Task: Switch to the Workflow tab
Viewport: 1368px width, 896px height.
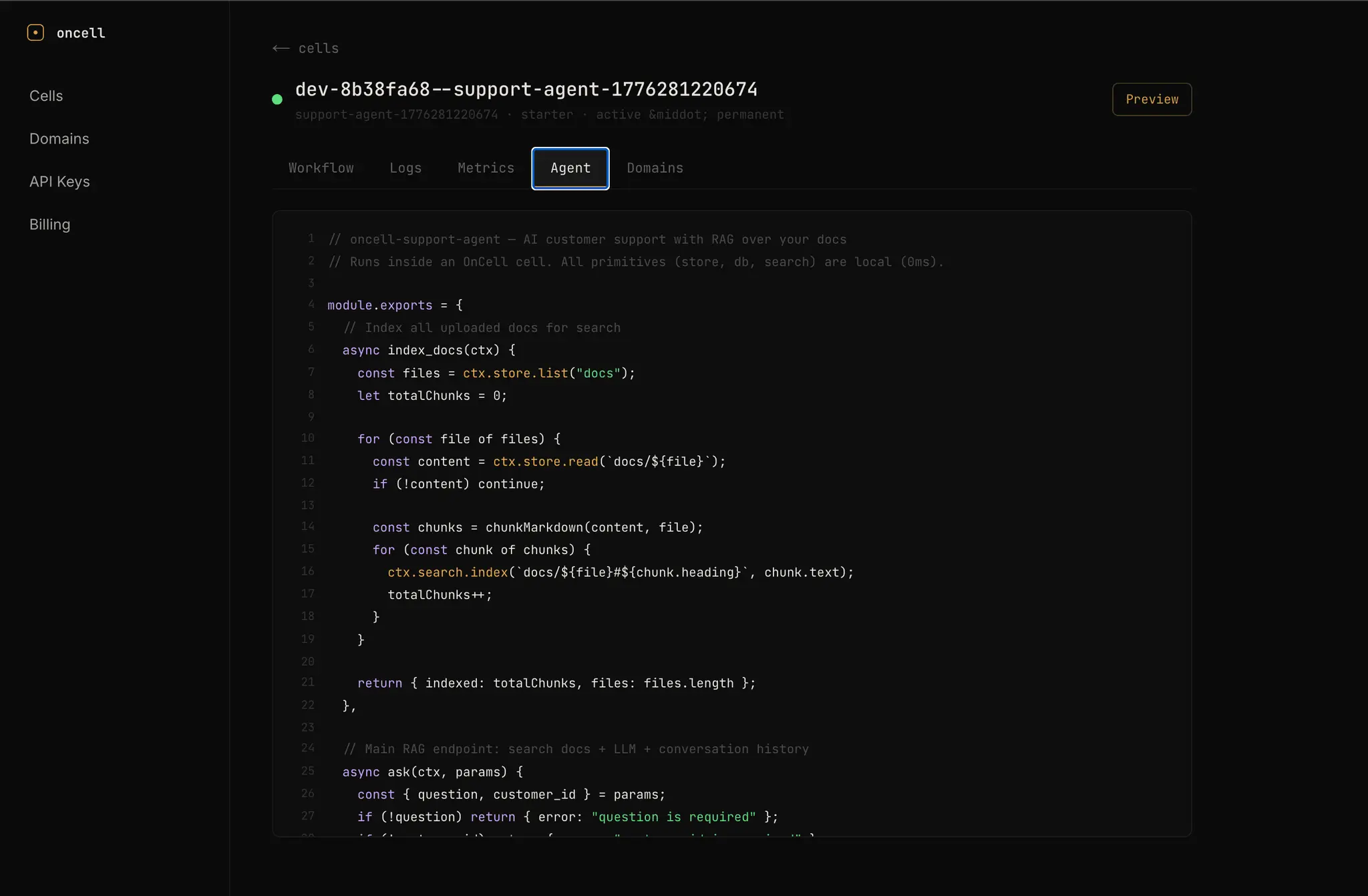Action: [321, 168]
